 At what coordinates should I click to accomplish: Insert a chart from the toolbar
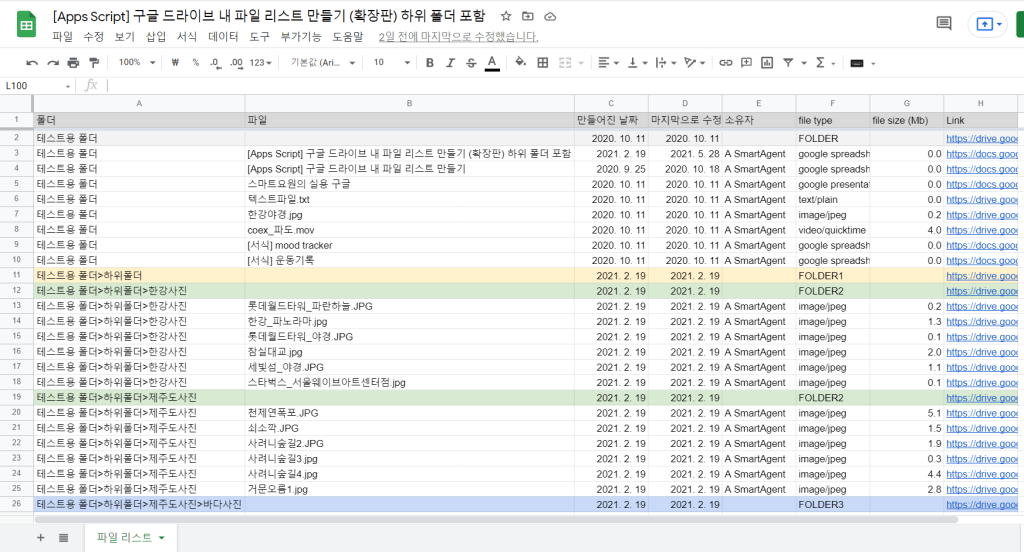766,62
